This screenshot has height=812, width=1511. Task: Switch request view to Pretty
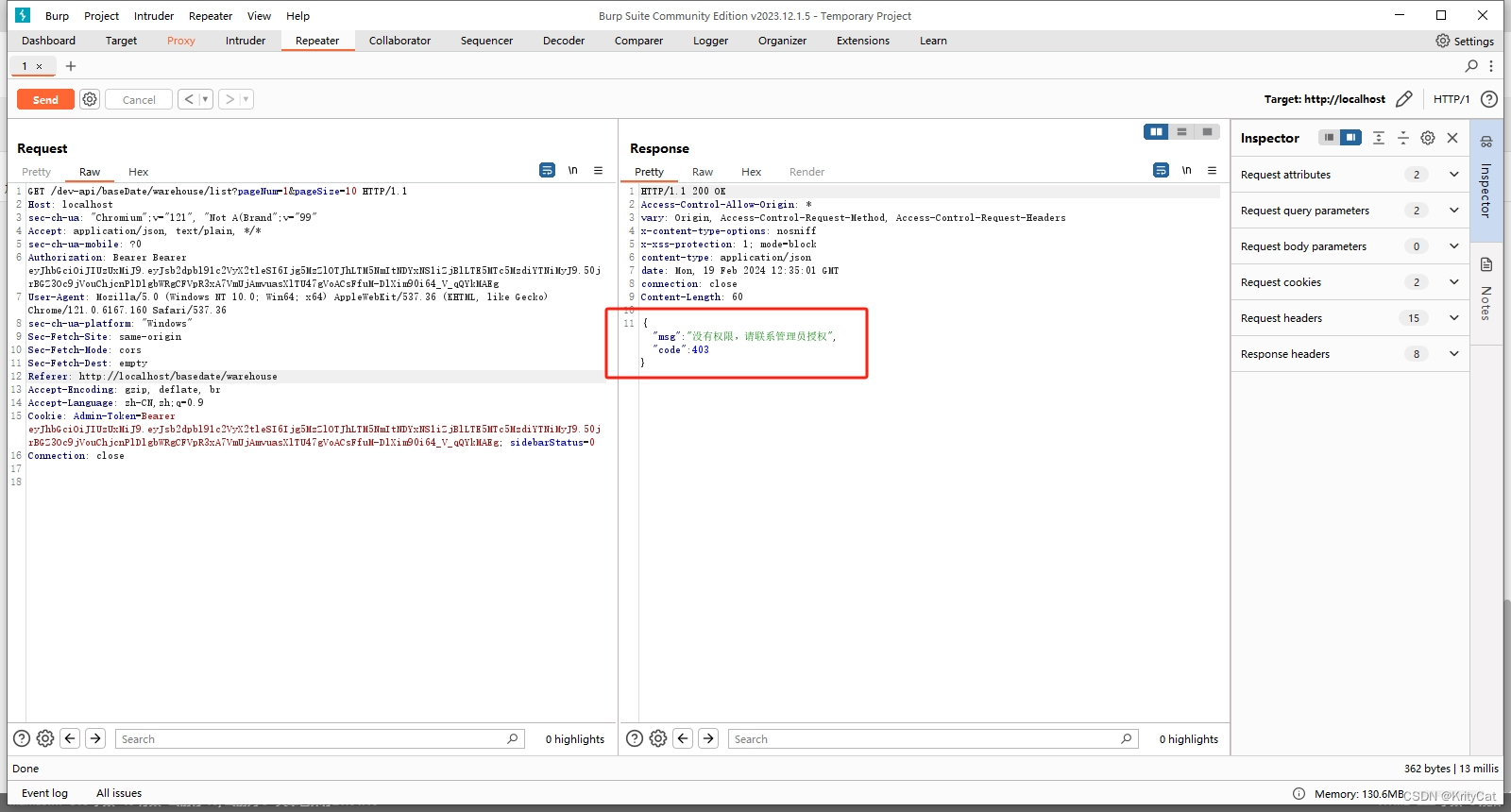pyautogui.click(x=37, y=172)
